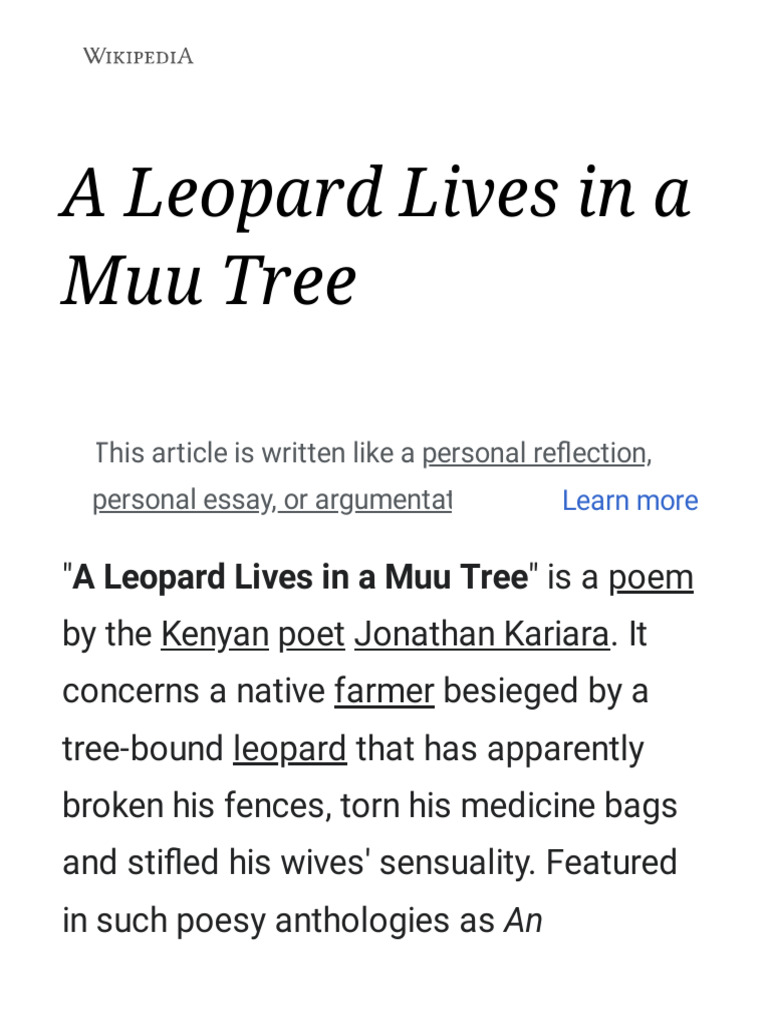This screenshot has height=1024, width=768.
Task: Open the 'poem' link
Action: coord(651,577)
